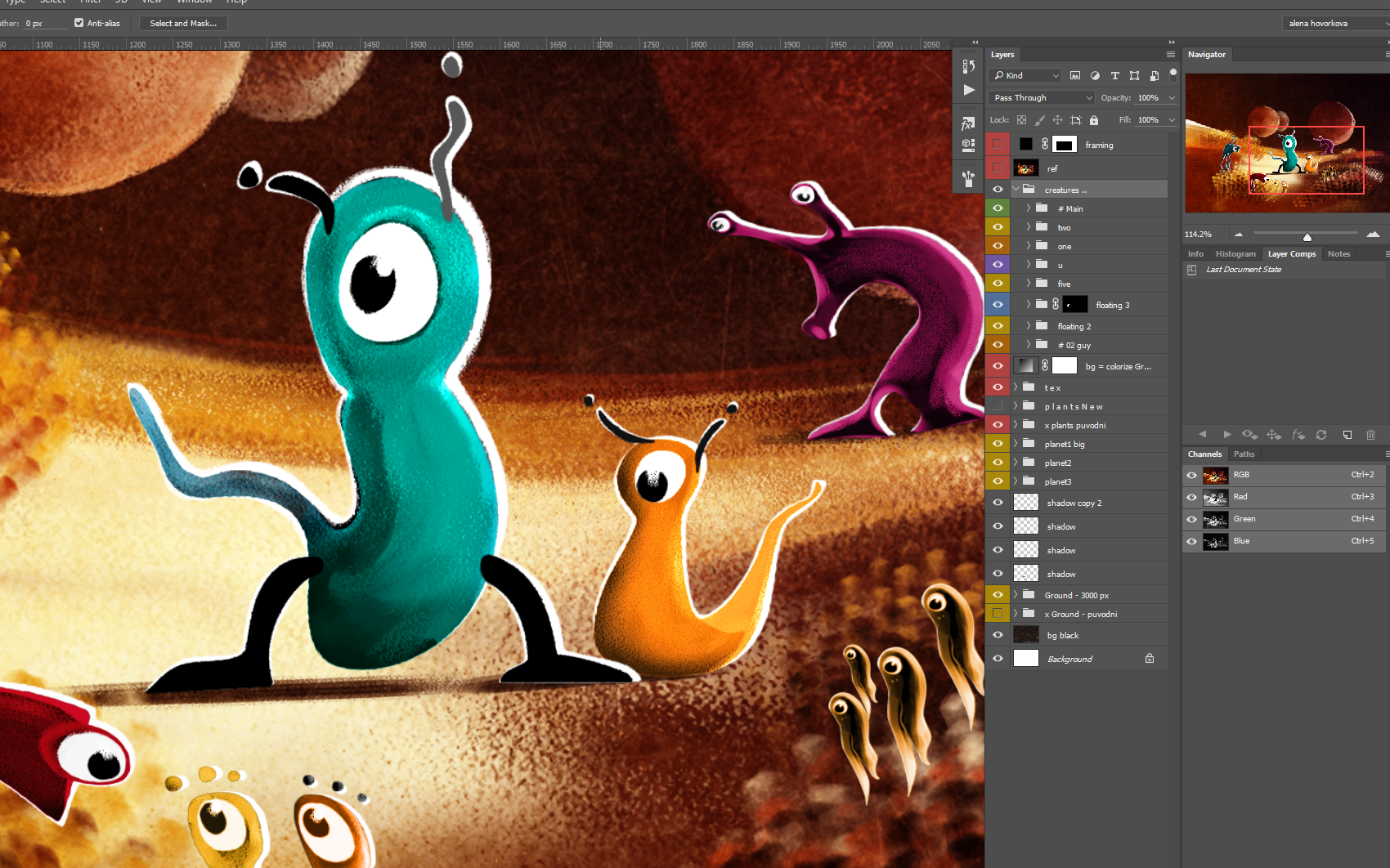The width and height of the screenshot is (1390, 868).
Task: Select the Green channel thumbnail
Action: pos(1215,520)
